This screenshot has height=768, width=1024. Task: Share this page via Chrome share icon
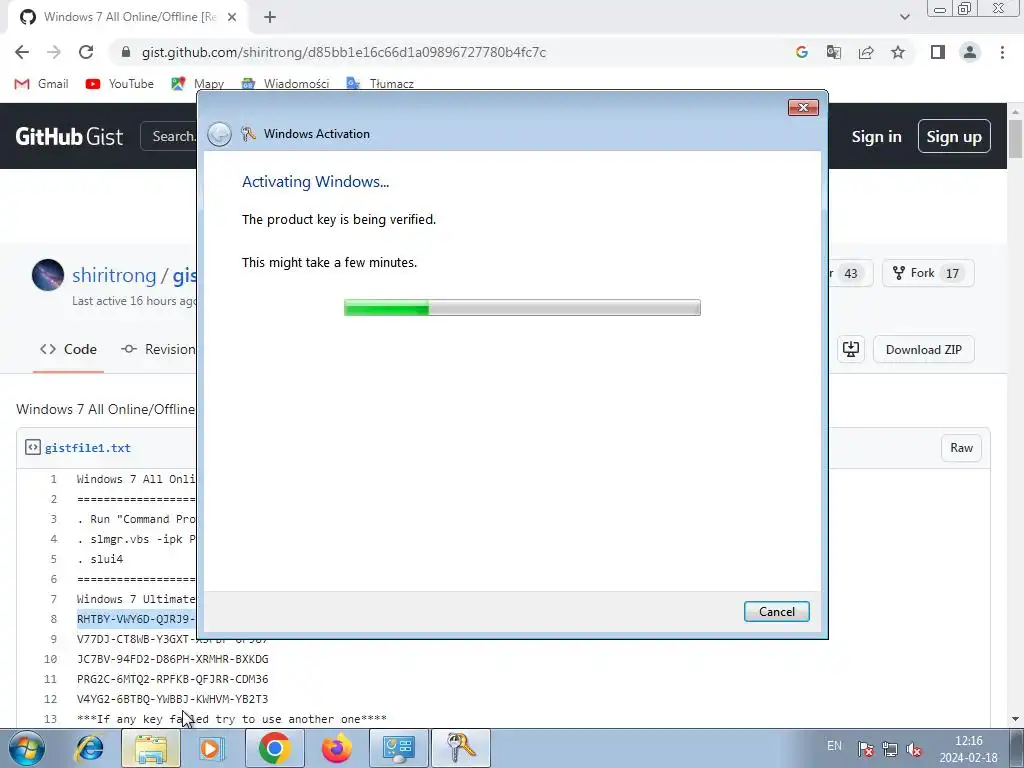tap(866, 52)
